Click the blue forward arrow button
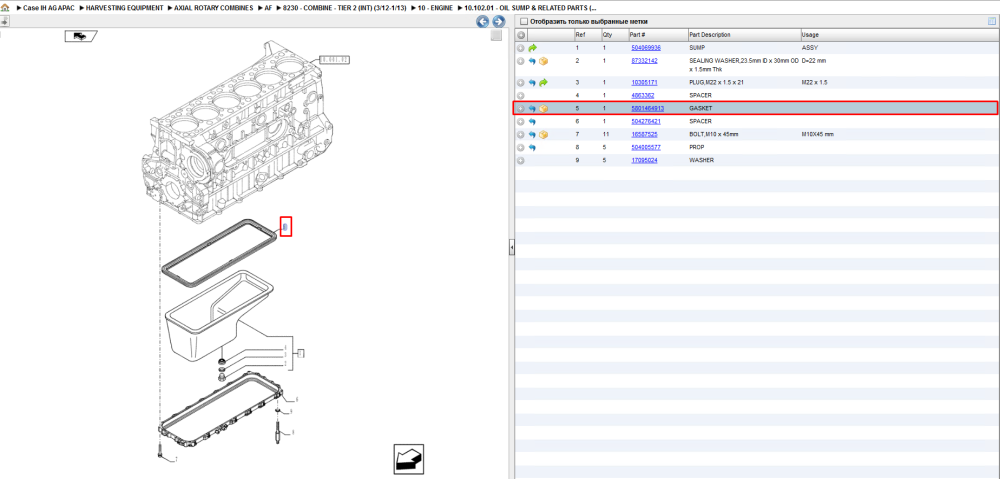 tap(499, 22)
